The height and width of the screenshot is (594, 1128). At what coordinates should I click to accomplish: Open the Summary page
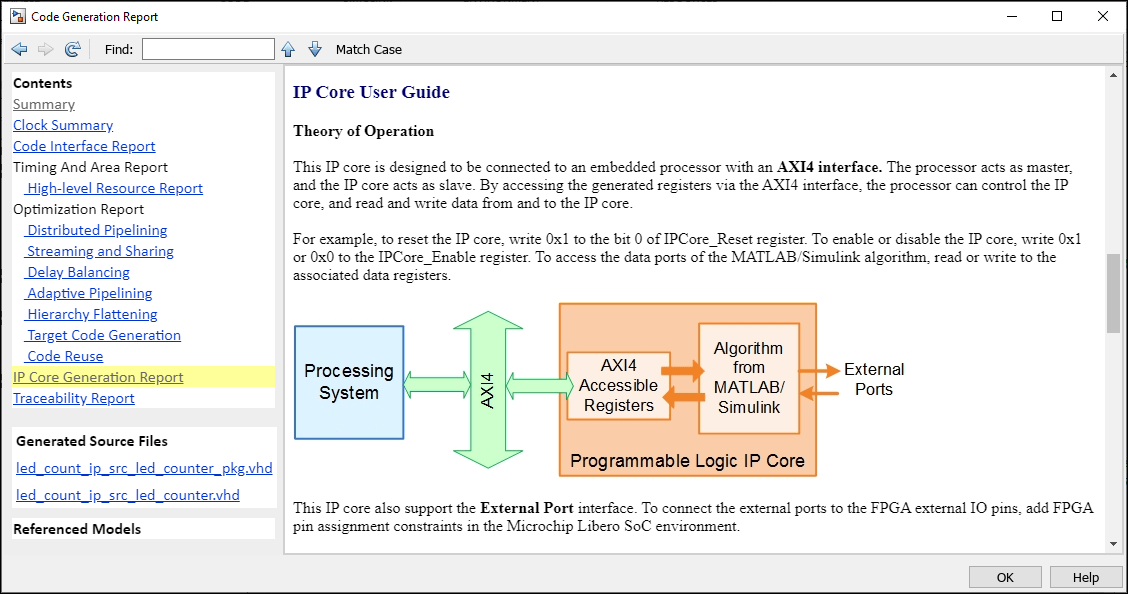tap(44, 104)
